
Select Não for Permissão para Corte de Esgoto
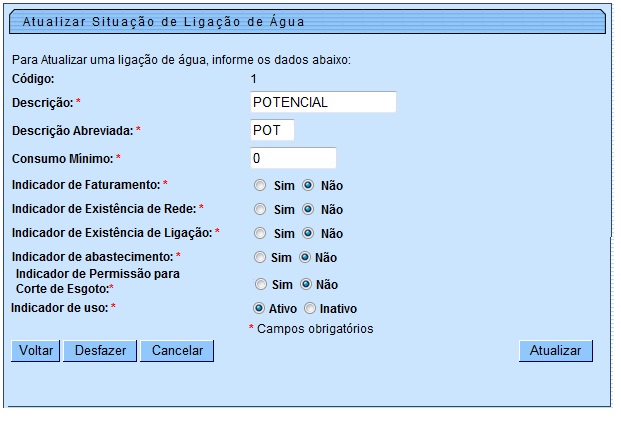308,284
